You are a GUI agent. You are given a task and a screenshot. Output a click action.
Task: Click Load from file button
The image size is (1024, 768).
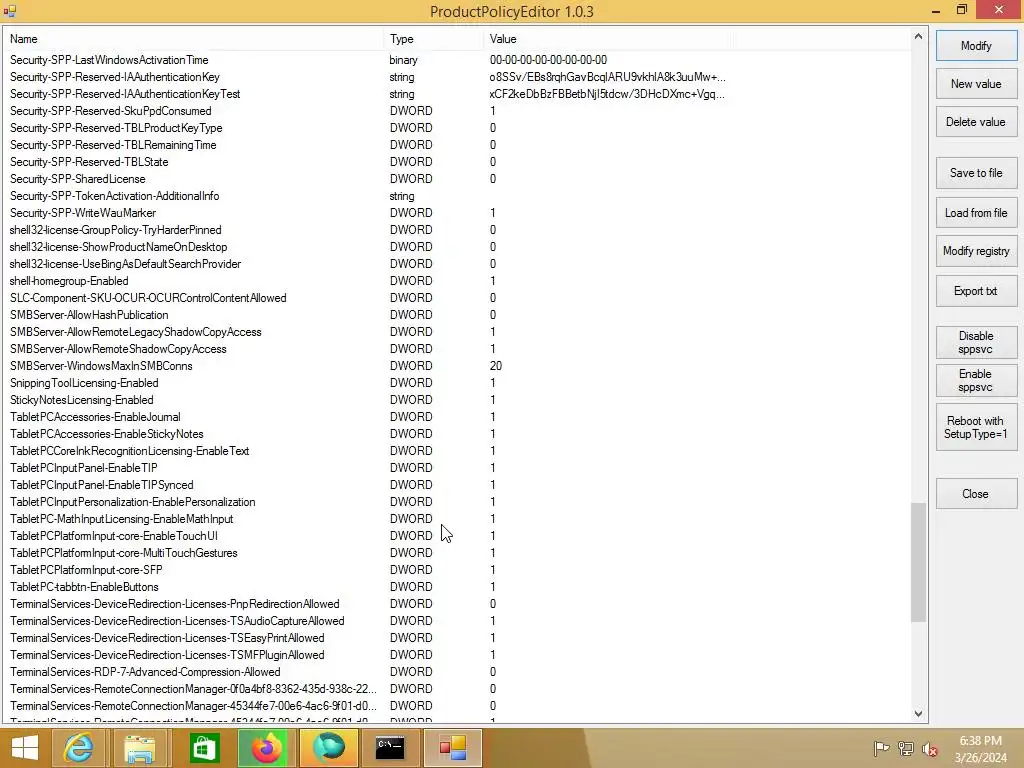point(976,213)
